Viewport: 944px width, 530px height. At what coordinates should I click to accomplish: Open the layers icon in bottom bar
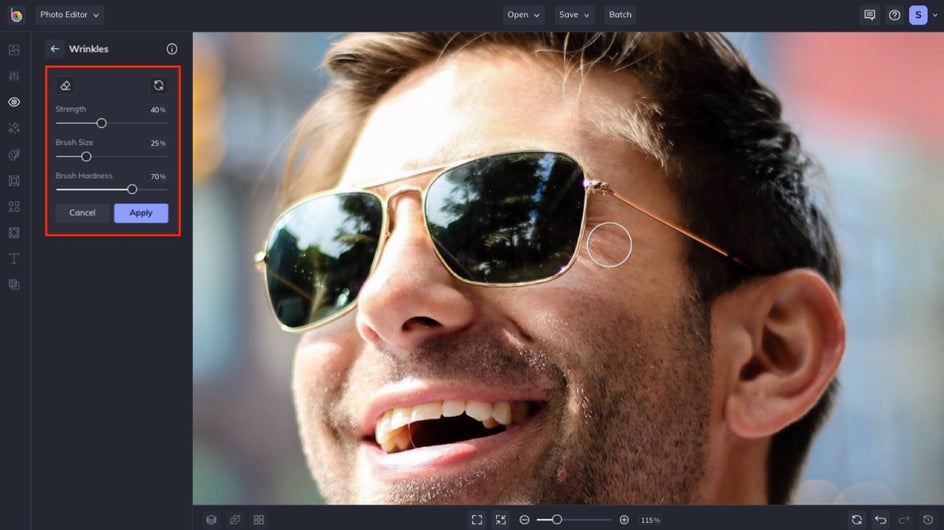point(211,520)
